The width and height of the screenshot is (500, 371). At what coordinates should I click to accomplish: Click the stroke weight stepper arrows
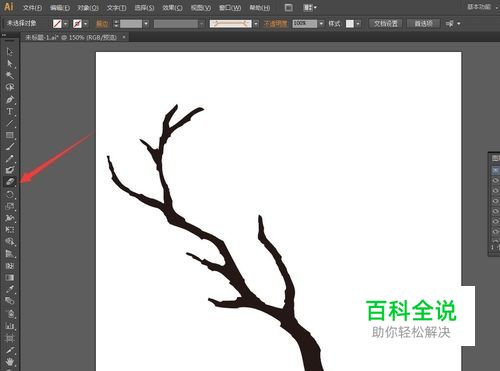116,24
